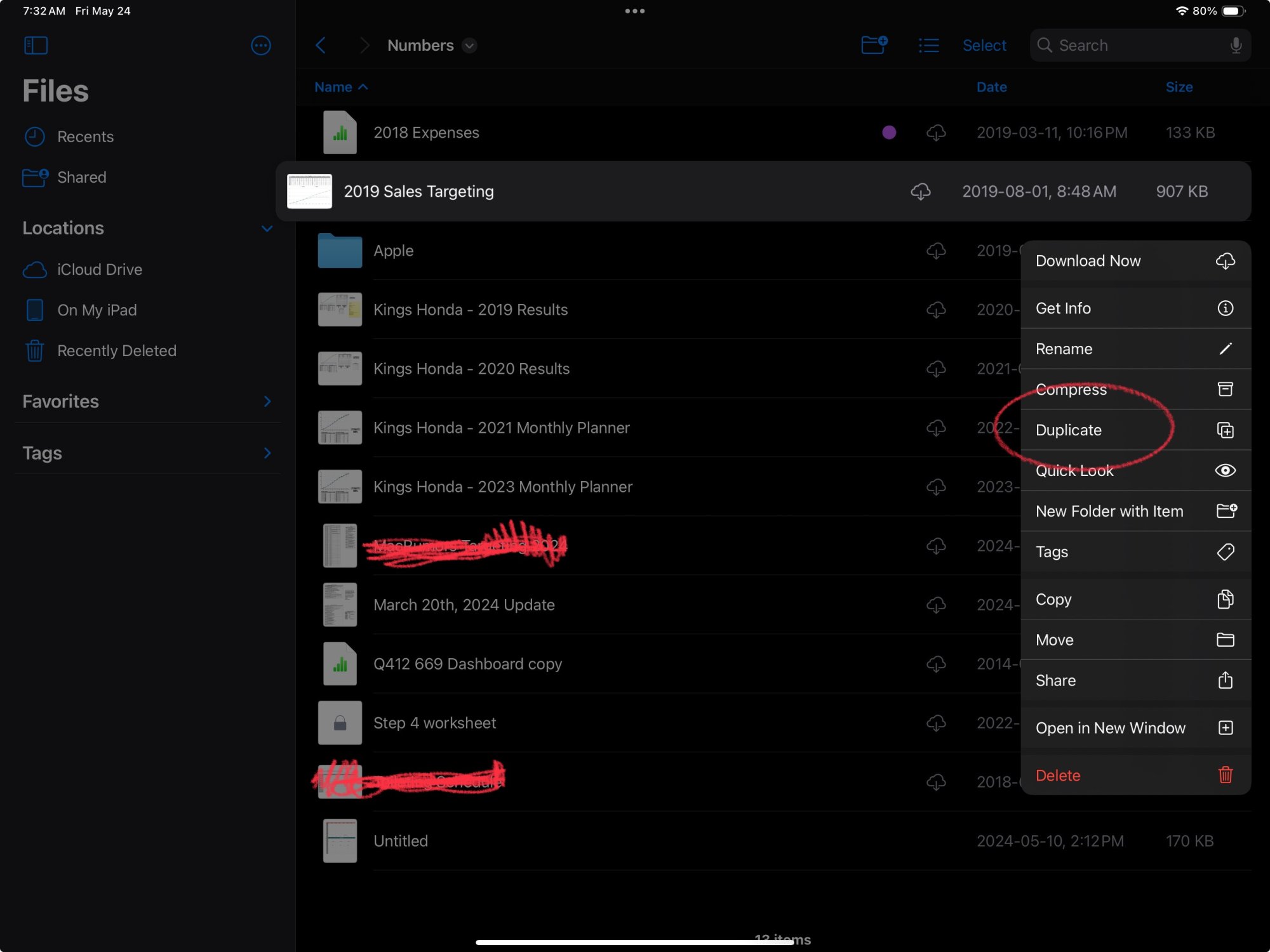Viewport: 1270px width, 952px height.
Task: Download Kings Honda 2020 Results cloud icon
Action: 936,368
